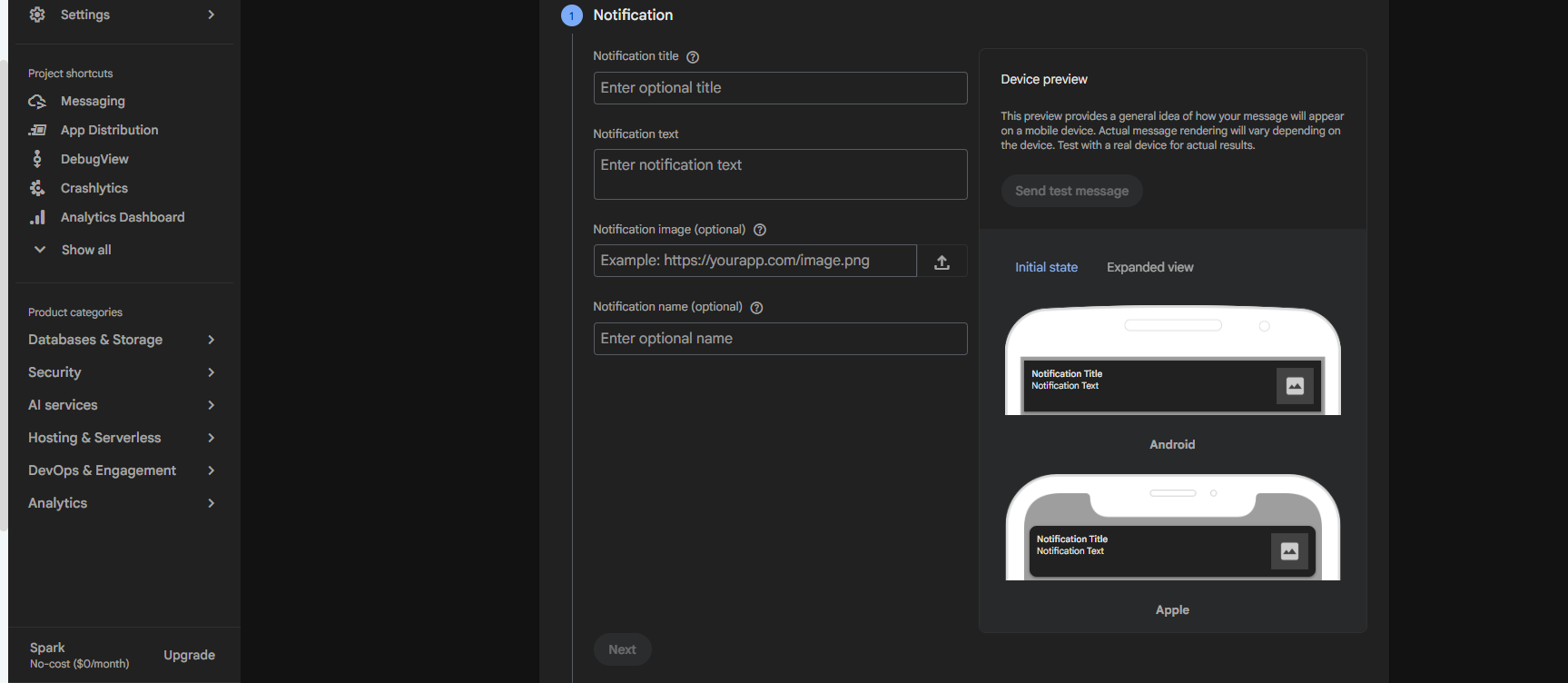The height and width of the screenshot is (683, 1568).
Task: Click the Crashlytics icon
Action: pyautogui.click(x=37, y=188)
